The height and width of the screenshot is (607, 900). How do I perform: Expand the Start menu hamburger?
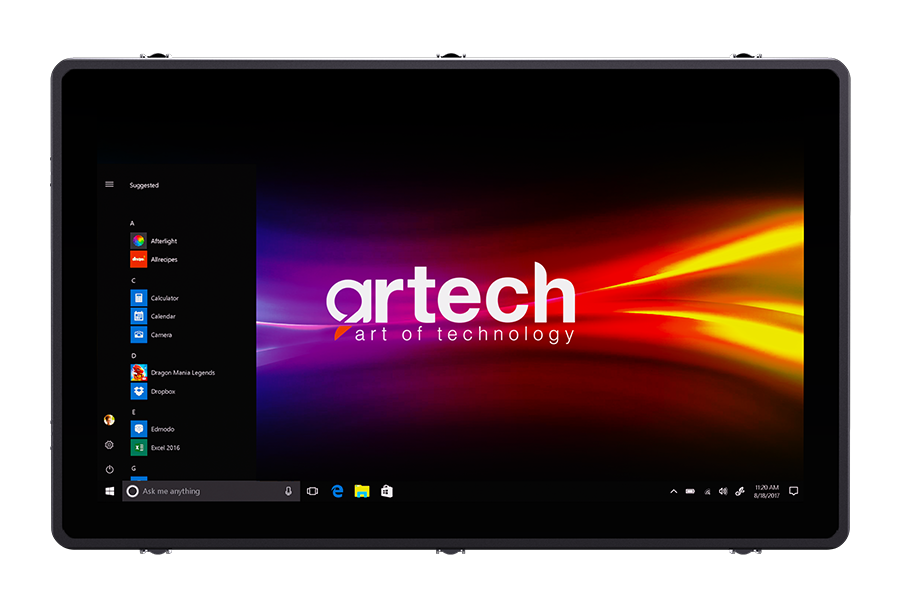(x=110, y=185)
